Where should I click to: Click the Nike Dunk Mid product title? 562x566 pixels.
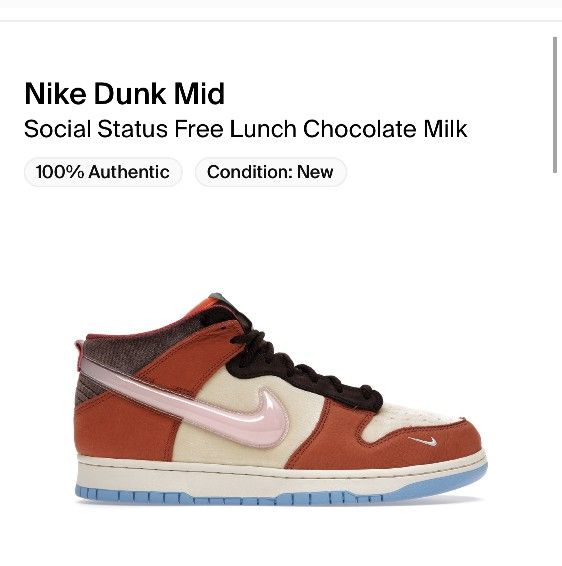[125, 94]
